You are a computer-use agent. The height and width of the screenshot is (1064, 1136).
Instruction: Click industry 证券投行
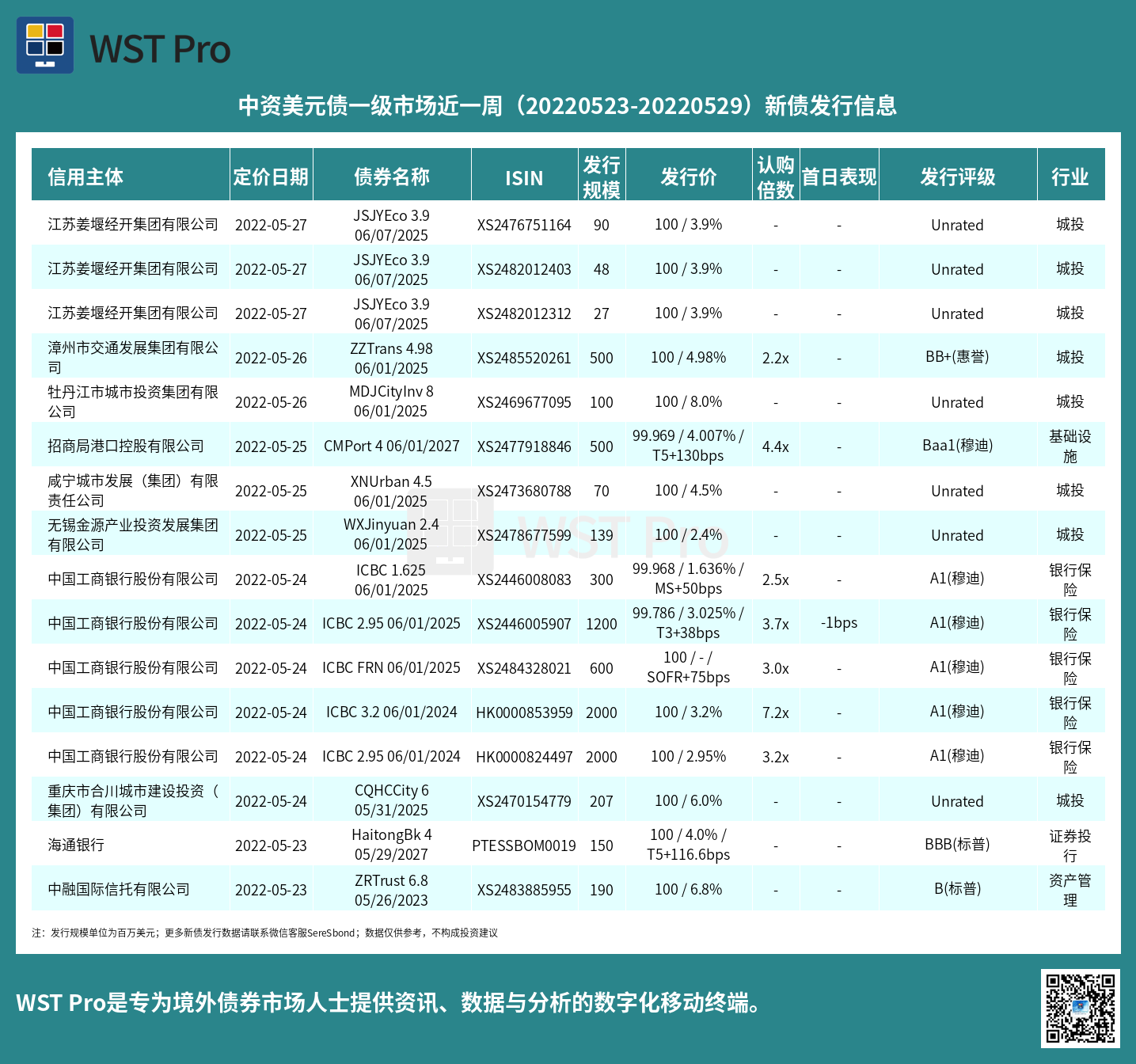1070,845
